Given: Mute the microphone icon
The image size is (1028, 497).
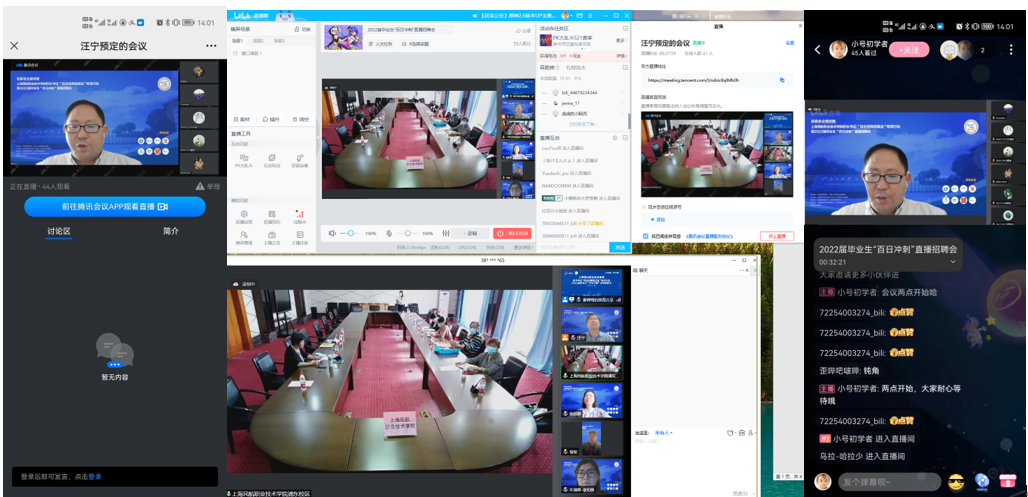Looking at the screenshot, I should [389, 233].
